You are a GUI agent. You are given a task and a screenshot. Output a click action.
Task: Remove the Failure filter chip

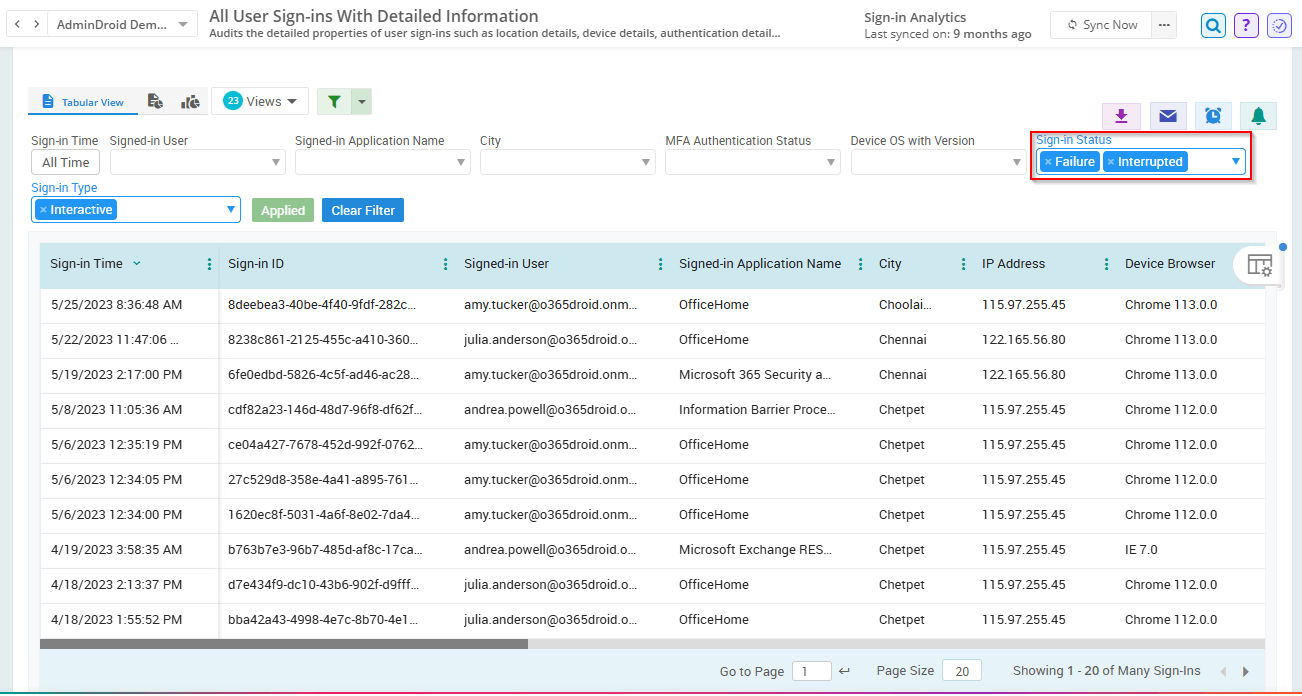point(1051,161)
